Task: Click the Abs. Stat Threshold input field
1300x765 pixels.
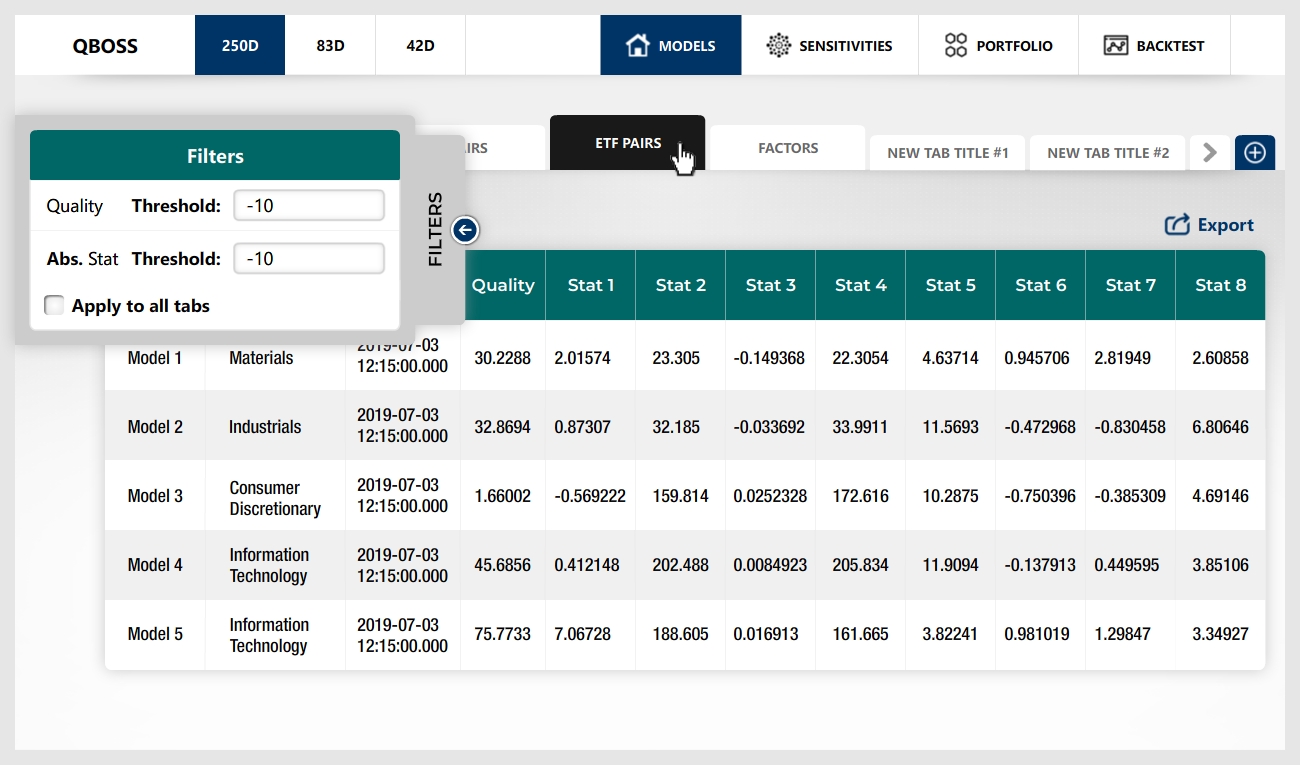Action: (x=309, y=259)
